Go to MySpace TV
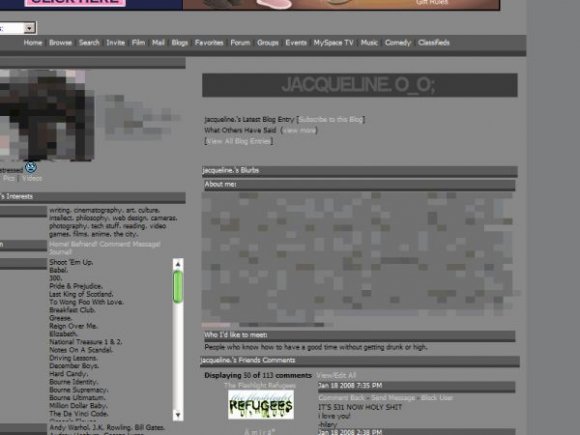Image resolution: width=580 pixels, height=435 pixels. pyautogui.click(x=333, y=43)
